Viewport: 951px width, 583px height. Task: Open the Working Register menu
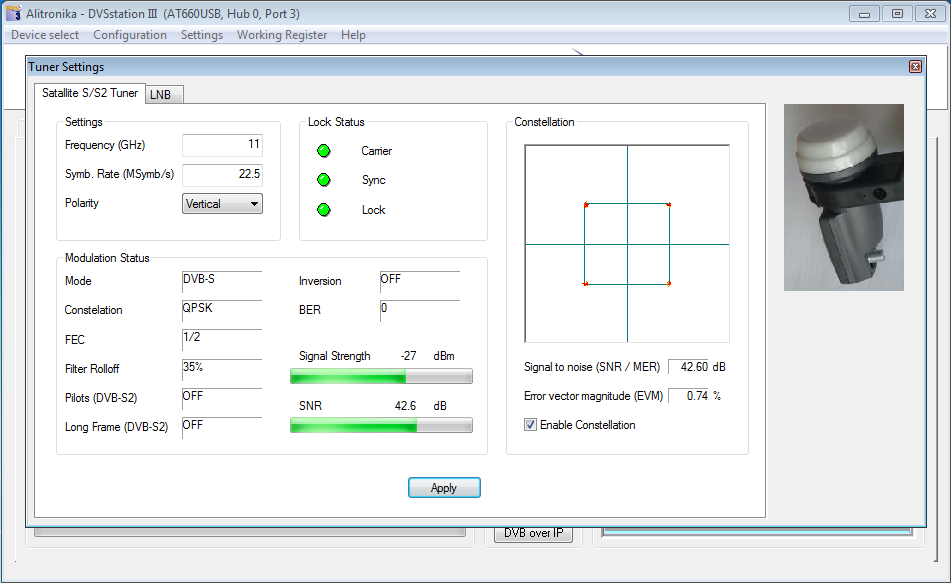tap(282, 35)
